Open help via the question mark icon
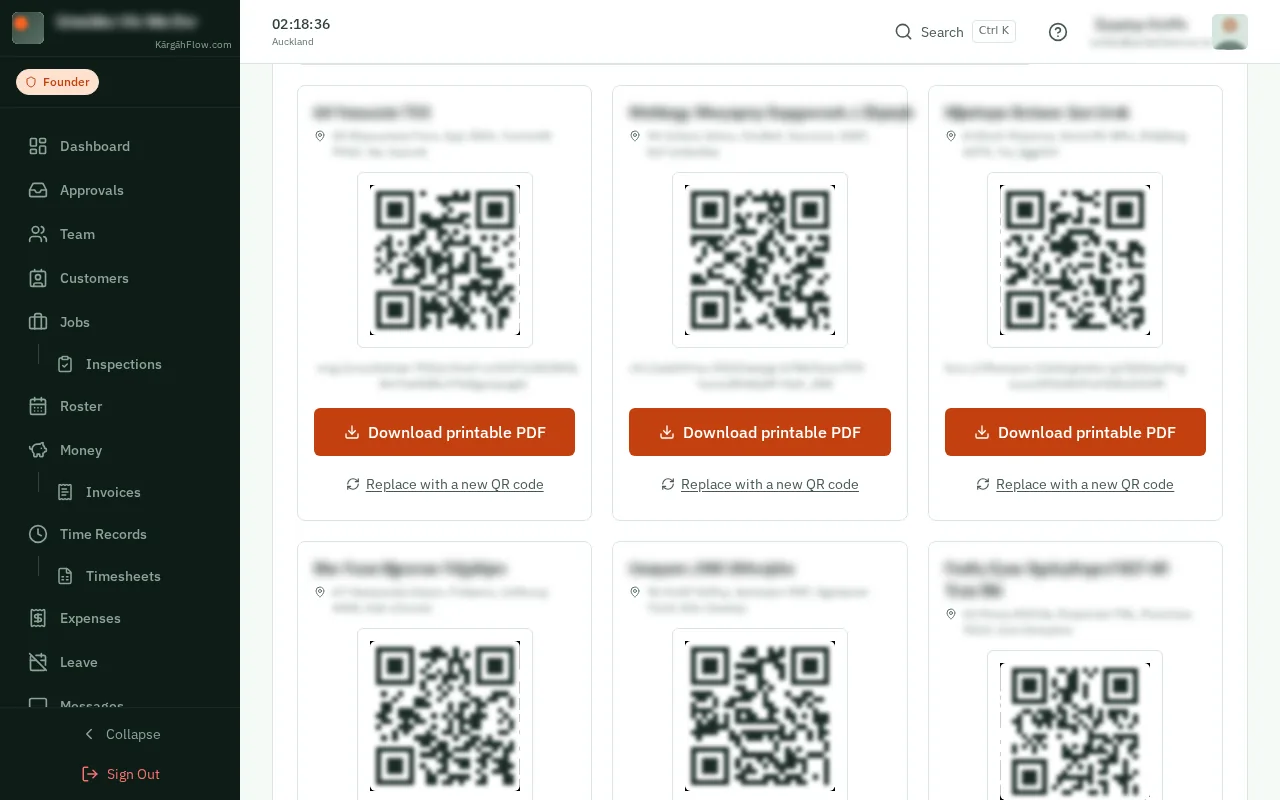 point(1058,32)
